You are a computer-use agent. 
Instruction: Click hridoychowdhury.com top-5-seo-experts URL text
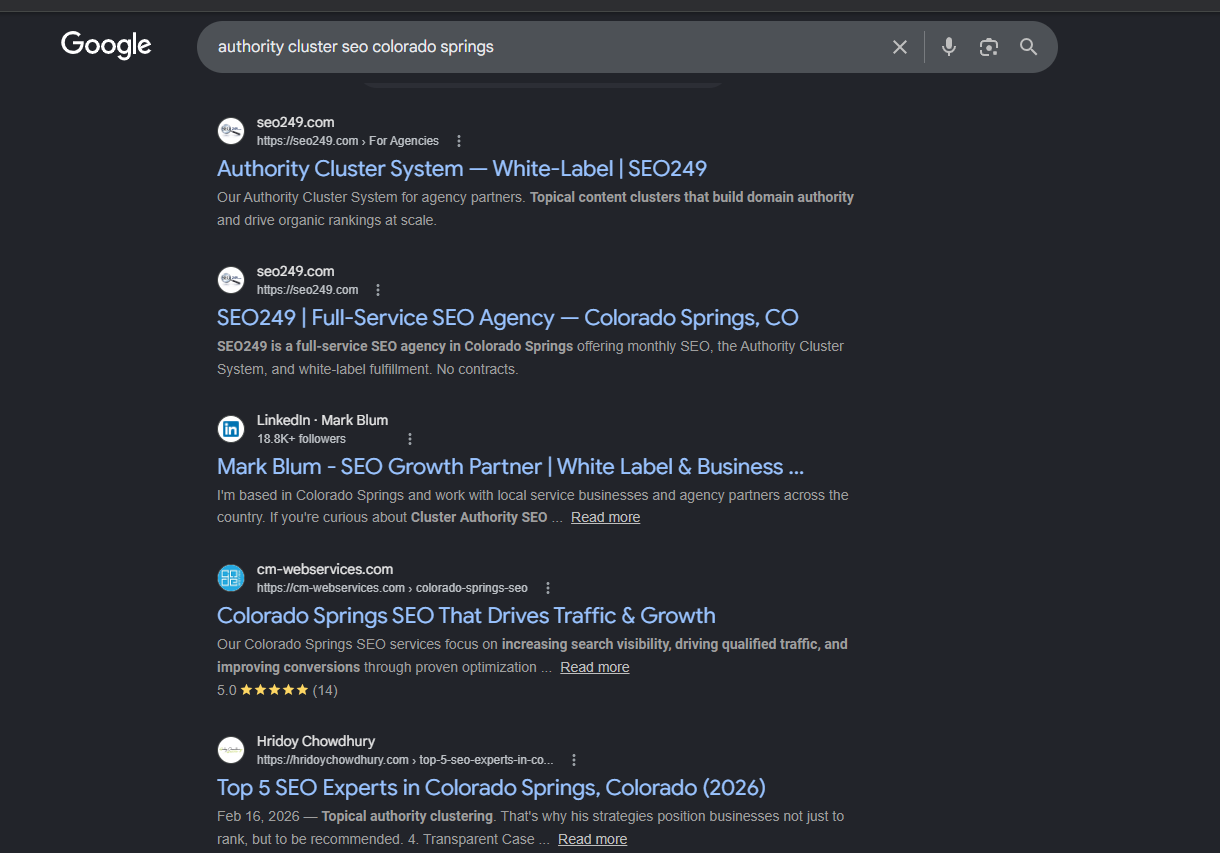405,760
